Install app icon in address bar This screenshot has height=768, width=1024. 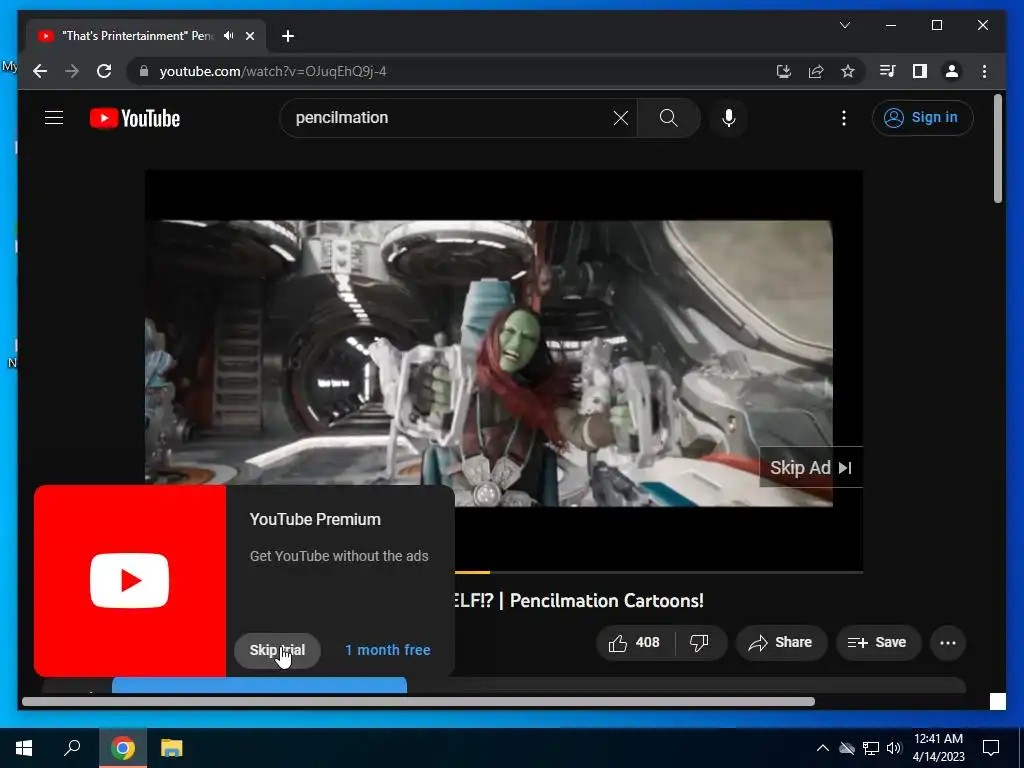tap(784, 71)
